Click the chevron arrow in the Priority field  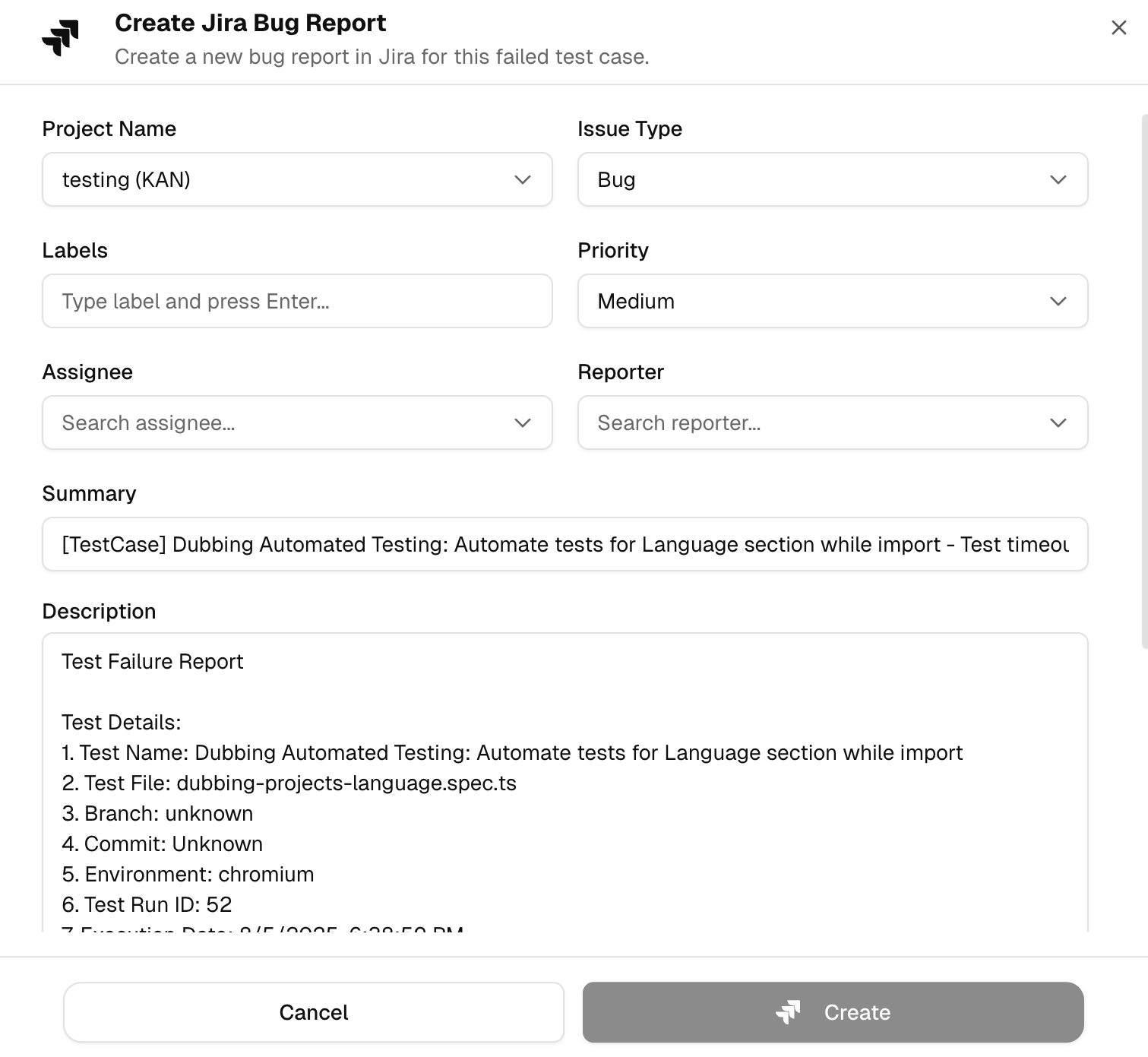point(1058,302)
